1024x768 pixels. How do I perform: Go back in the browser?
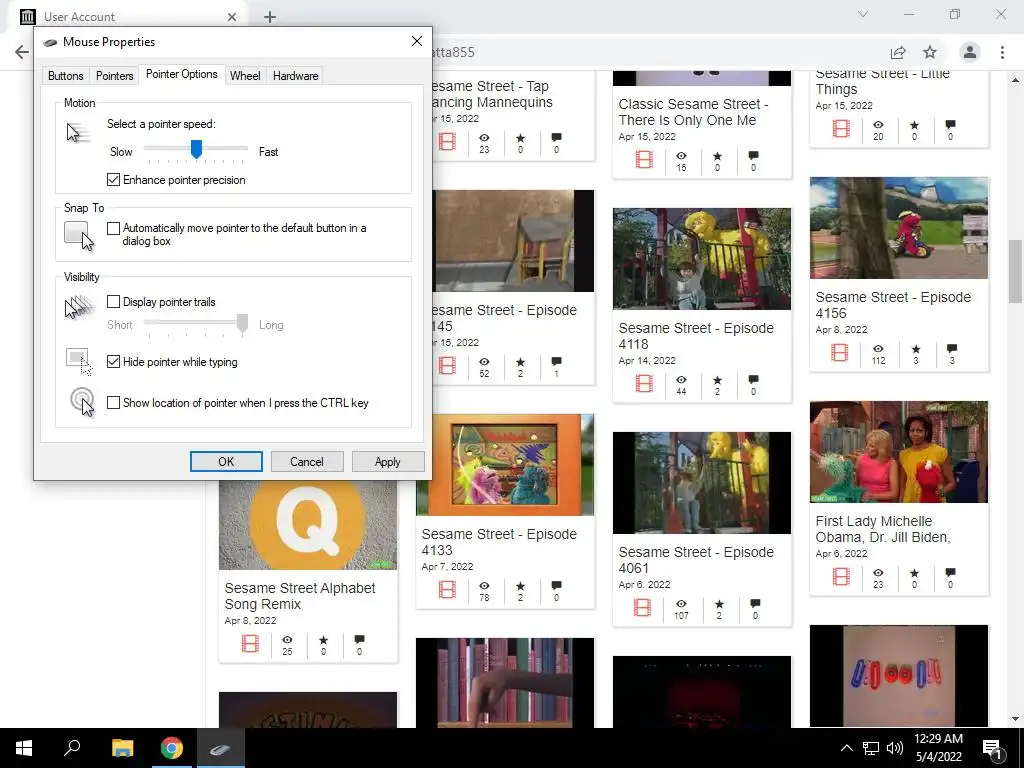pos(22,52)
